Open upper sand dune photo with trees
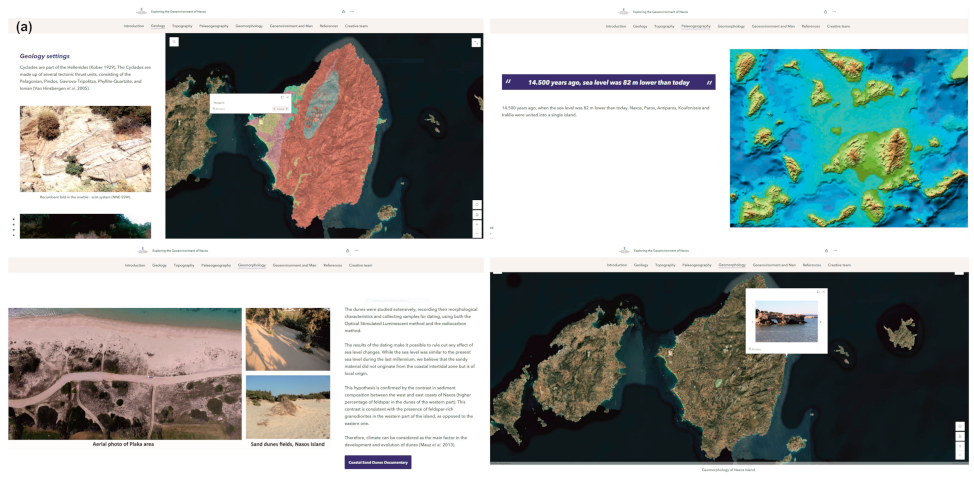974x479 pixels. click(288, 339)
